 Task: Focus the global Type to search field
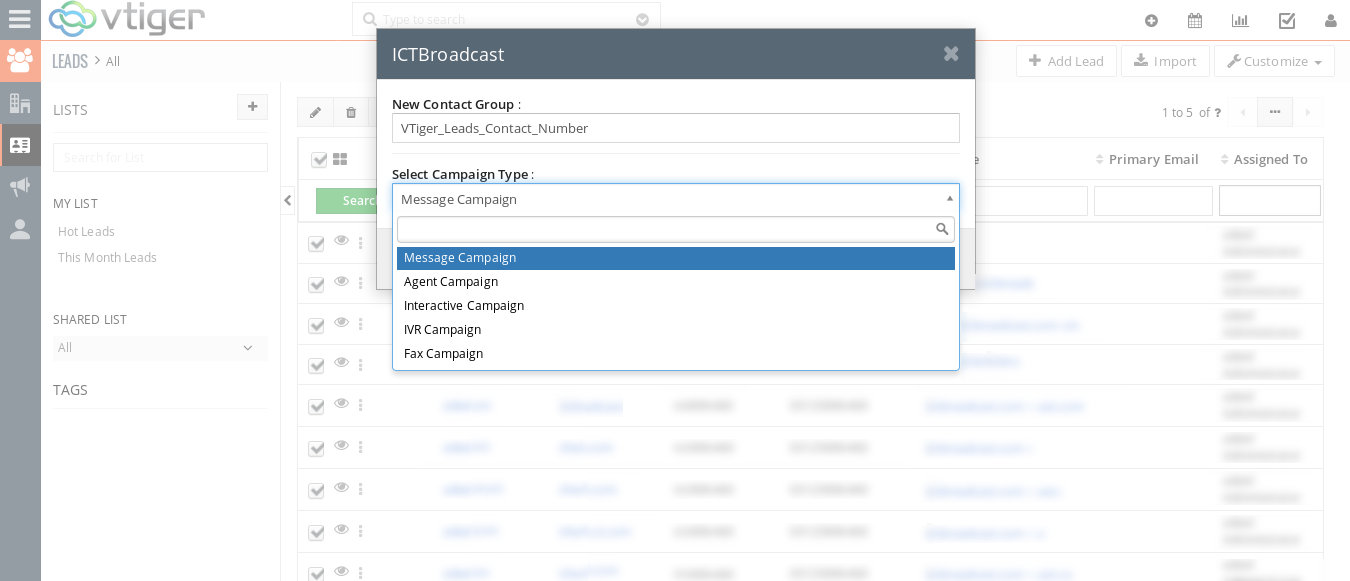coord(506,19)
